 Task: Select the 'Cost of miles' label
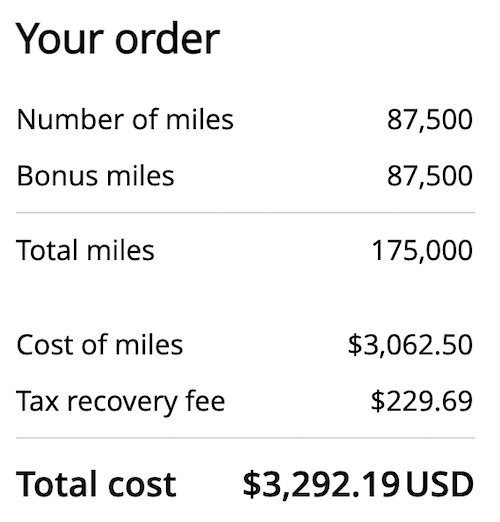click(x=100, y=345)
